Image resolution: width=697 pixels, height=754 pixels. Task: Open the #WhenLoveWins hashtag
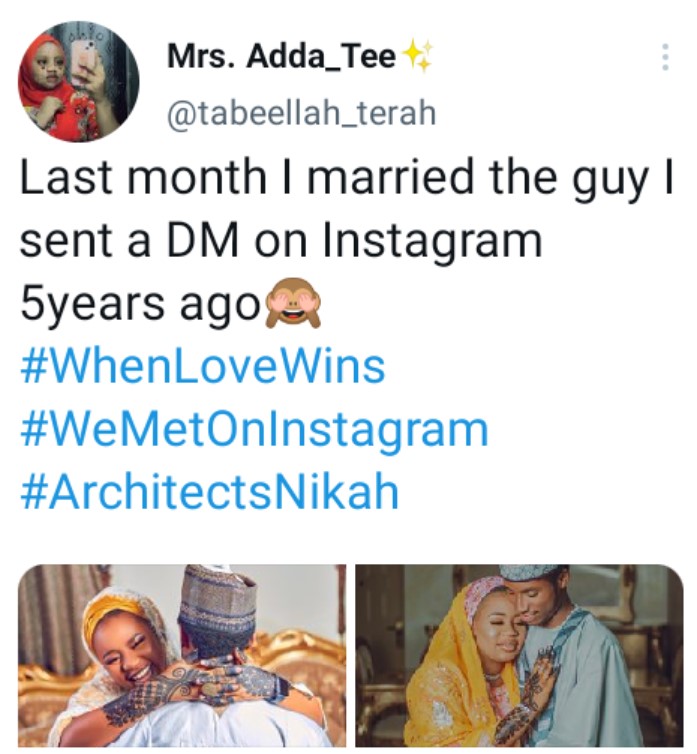point(202,367)
